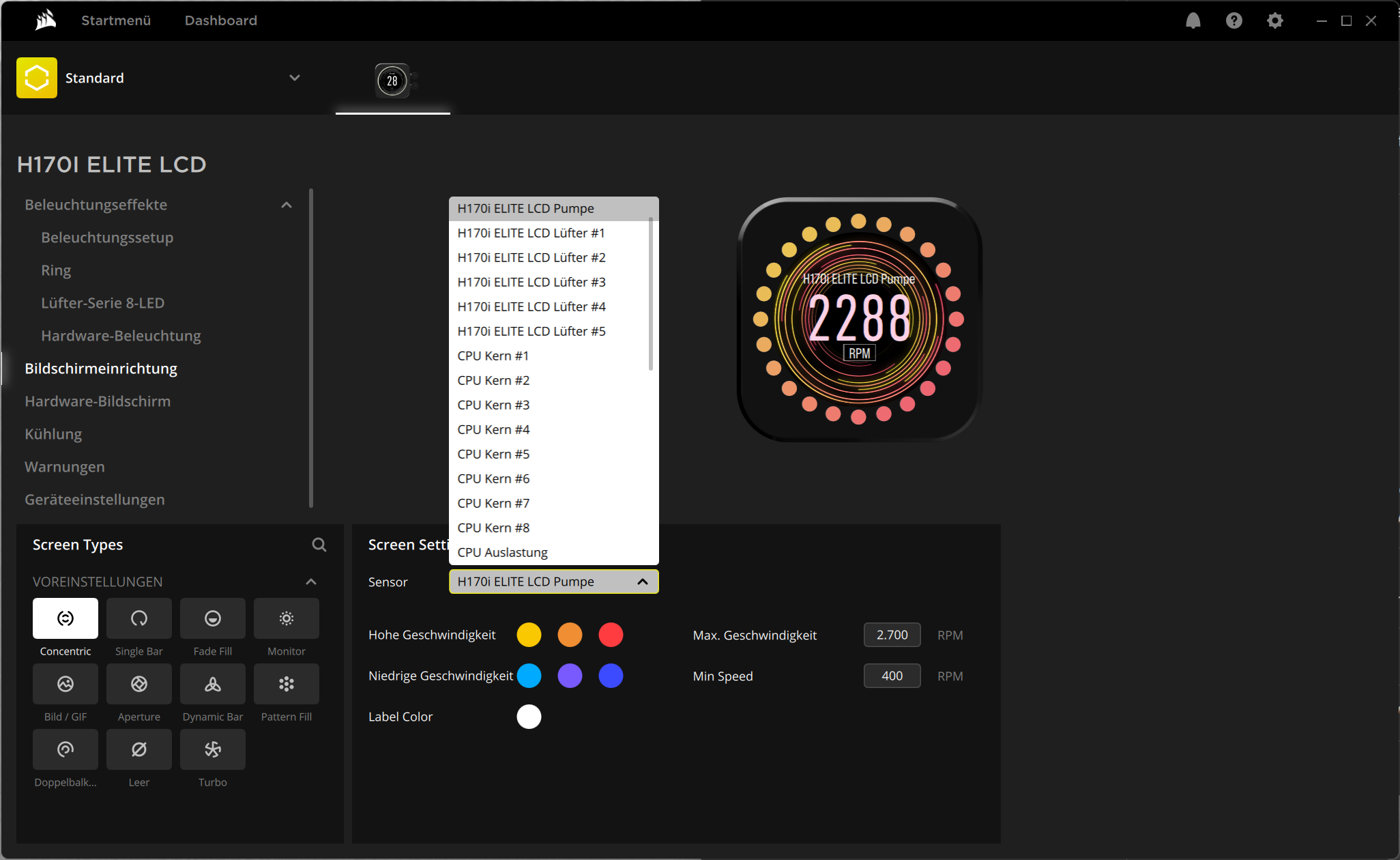Screen dimensions: 1400x860
Task: Open iCUE settings gear
Action: tap(1275, 20)
